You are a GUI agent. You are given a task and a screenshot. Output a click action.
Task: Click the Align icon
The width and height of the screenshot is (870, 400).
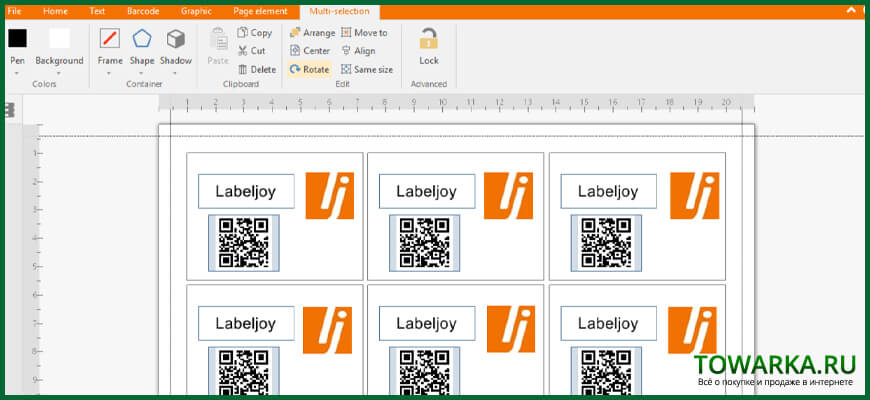(346, 50)
